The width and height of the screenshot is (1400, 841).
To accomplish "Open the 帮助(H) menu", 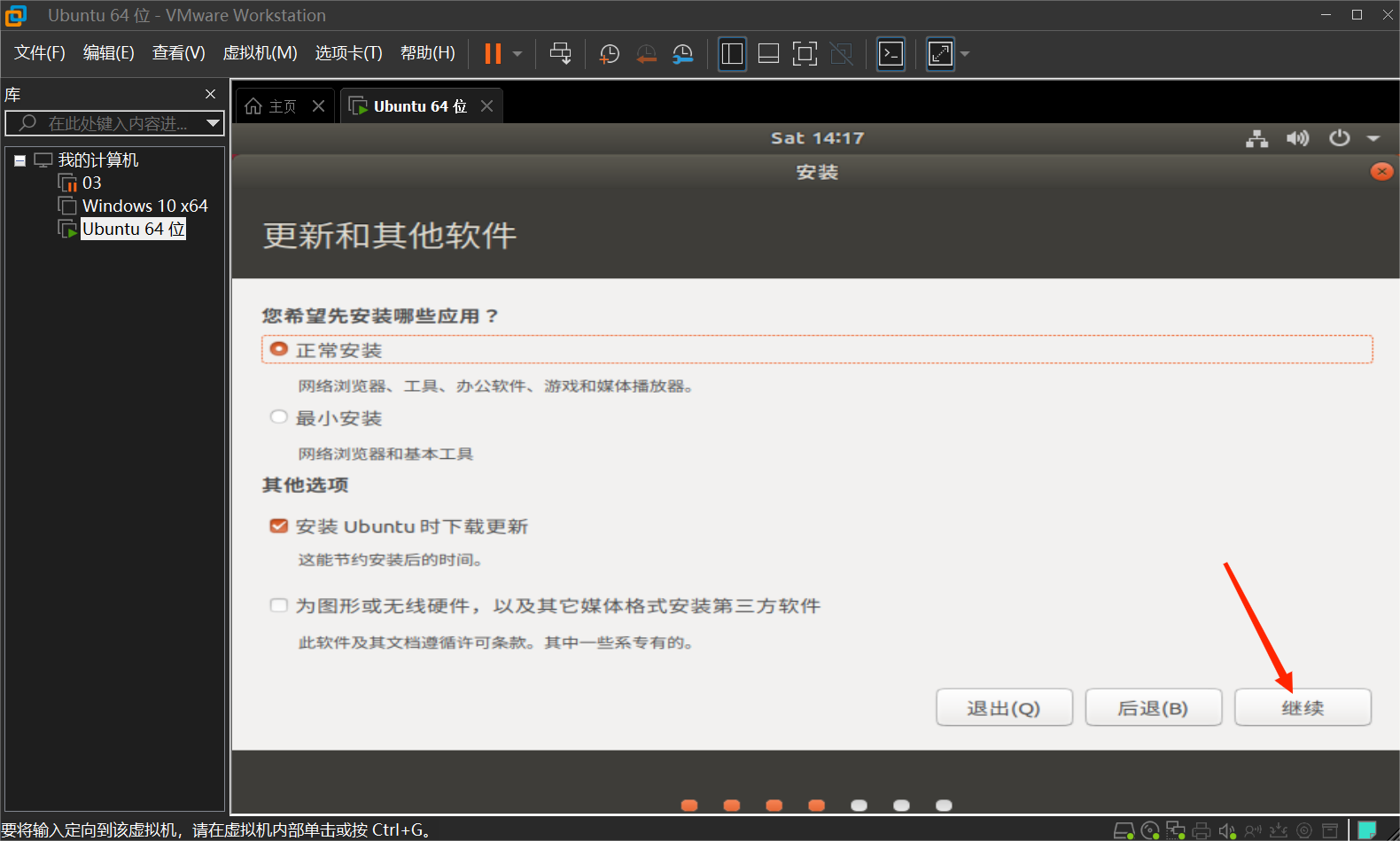I will point(428,53).
